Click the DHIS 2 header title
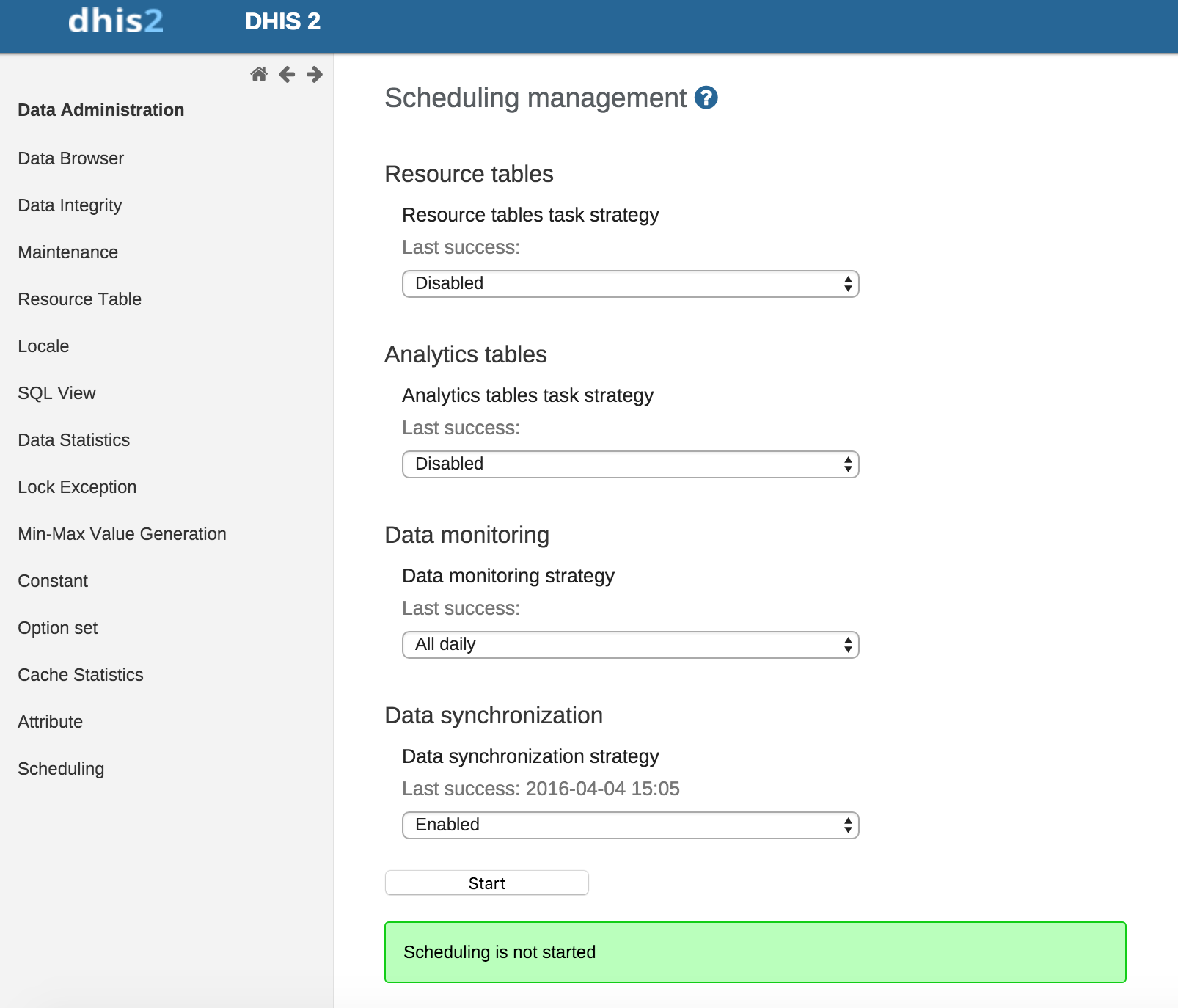 point(282,21)
